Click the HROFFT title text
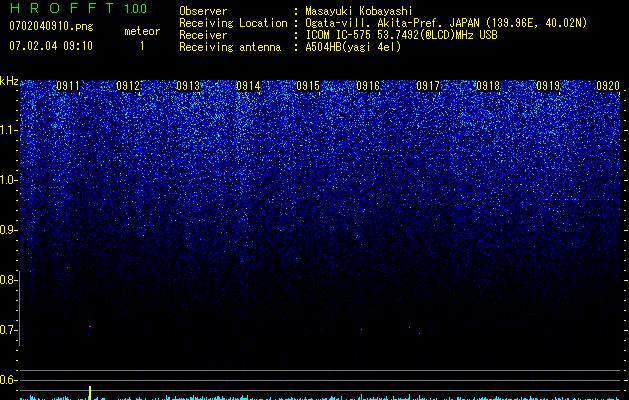This screenshot has width=629, height=400. 63,8
